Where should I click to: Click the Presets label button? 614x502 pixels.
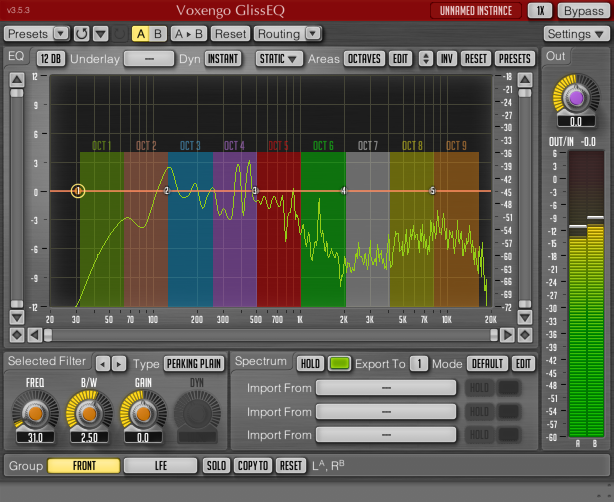(x=28, y=34)
